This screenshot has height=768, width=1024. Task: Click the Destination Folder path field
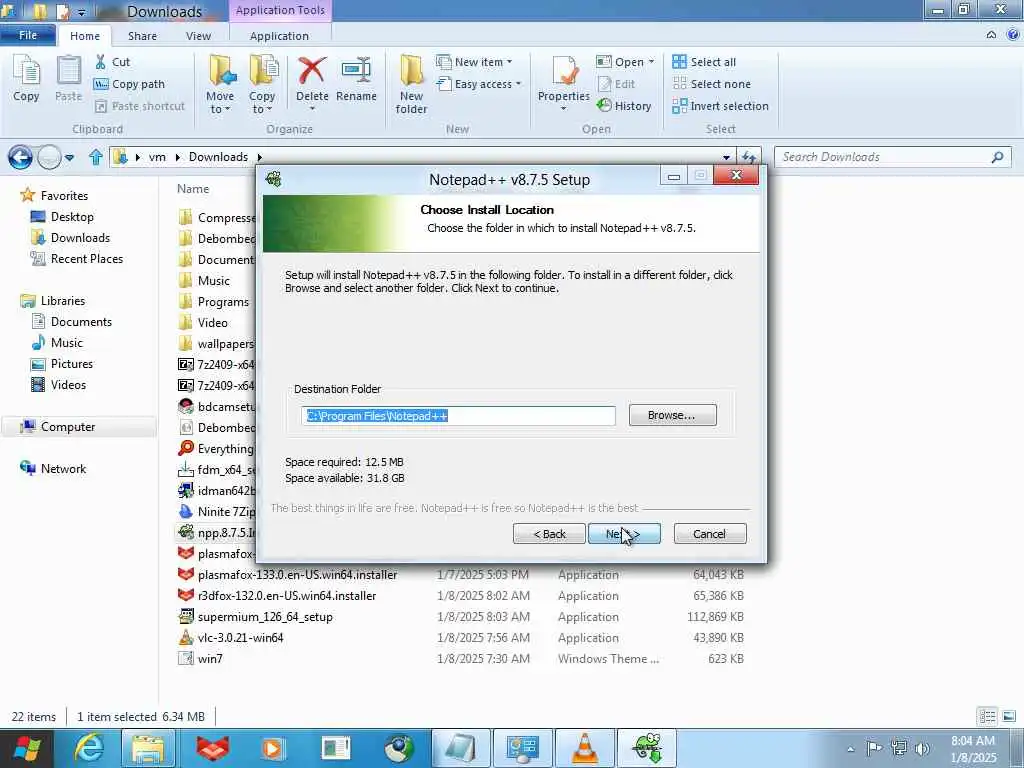(458, 416)
